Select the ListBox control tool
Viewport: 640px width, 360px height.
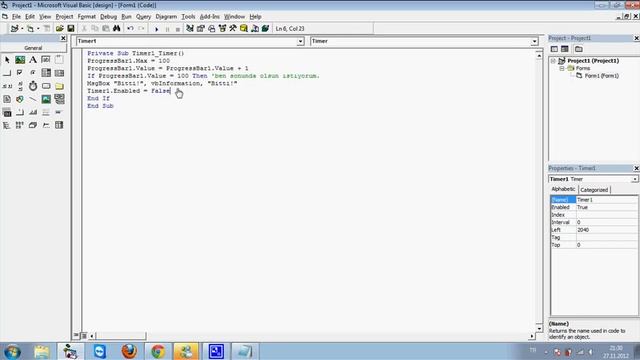[59, 73]
